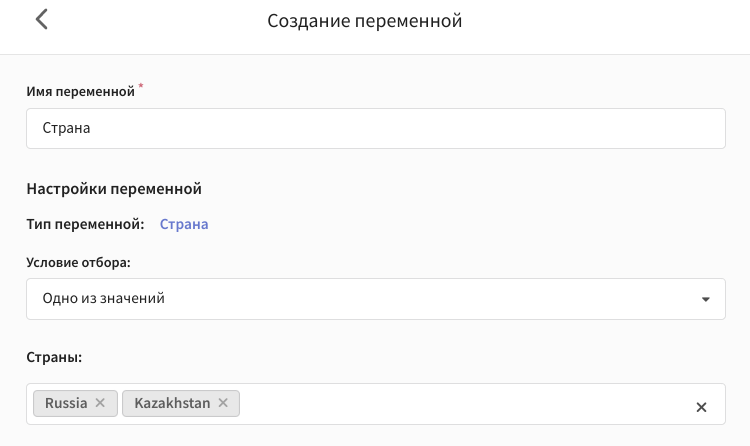Open the Одно из значений select box
The height and width of the screenshot is (446, 750).
(376, 299)
